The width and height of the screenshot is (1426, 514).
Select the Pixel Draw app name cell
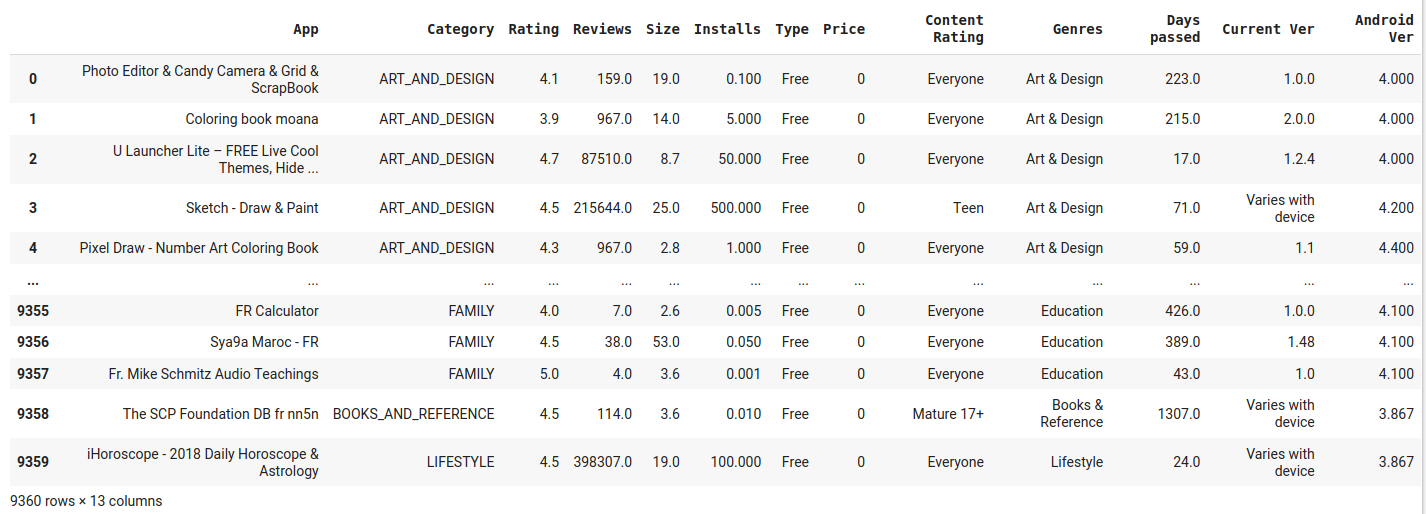click(x=199, y=248)
